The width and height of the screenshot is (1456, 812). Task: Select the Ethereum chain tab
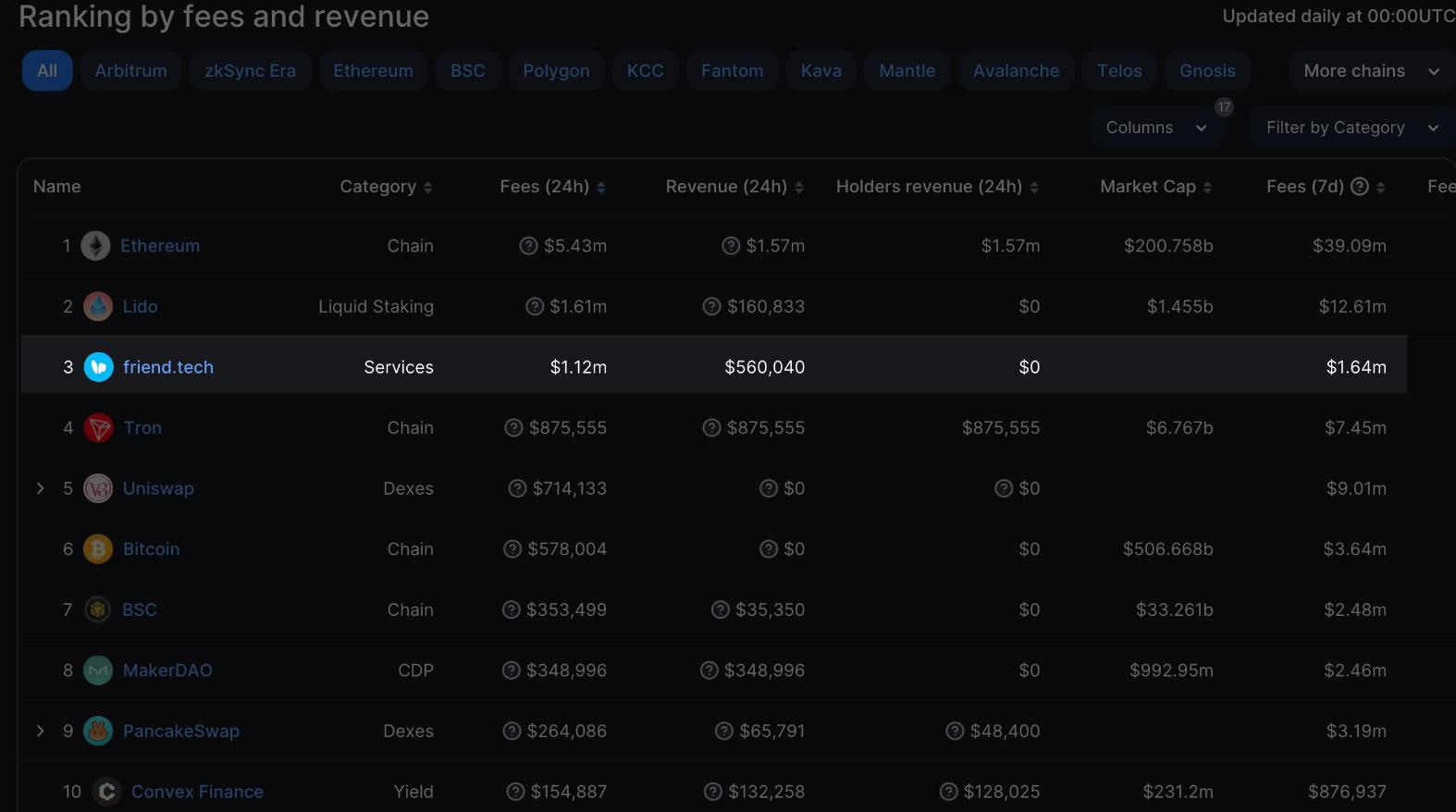373,71
